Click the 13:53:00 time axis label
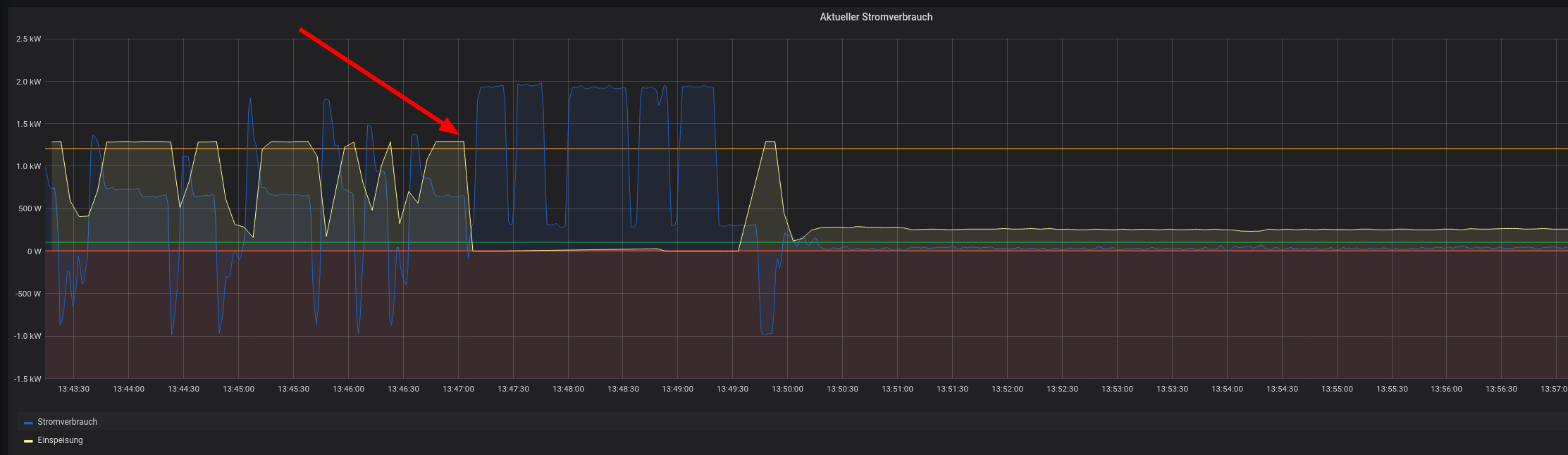This screenshot has width=1568, height=455. click(x=1118, y=389)
